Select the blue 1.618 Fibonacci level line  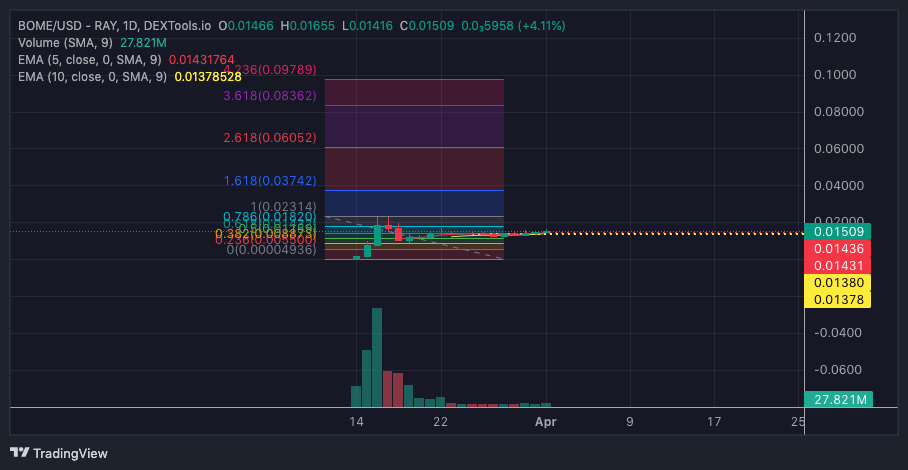click(x=415, y=190)
